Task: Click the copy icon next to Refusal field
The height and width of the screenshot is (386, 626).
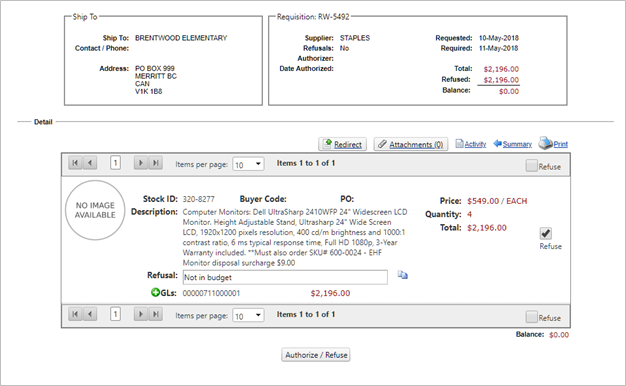Action: click(402, 275)
